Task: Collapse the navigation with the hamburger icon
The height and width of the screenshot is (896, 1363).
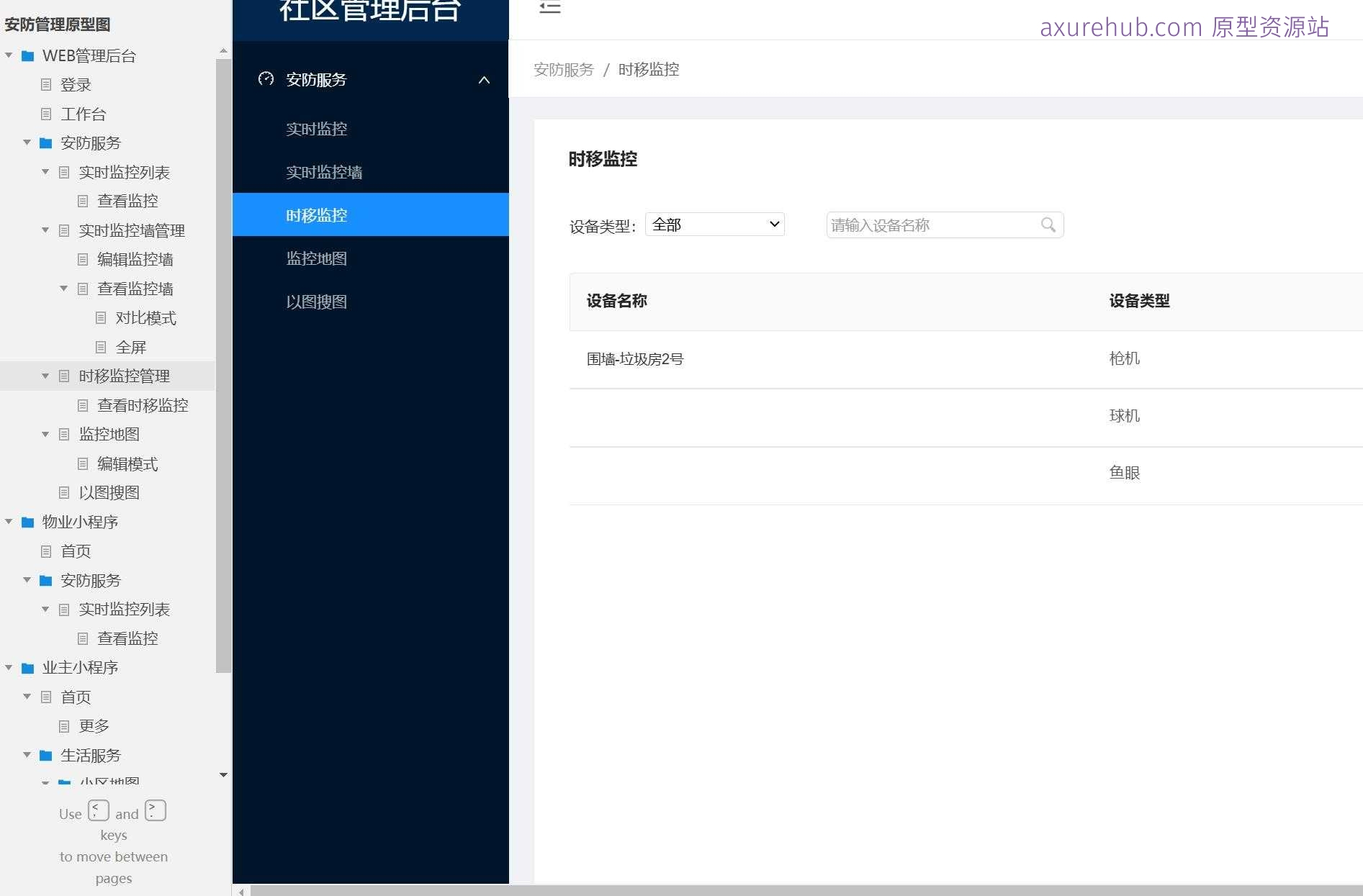Action: [x=549, y=8]
